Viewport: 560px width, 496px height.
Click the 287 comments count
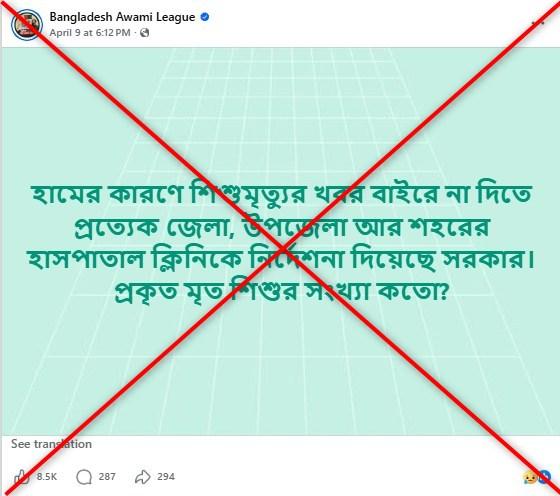coord(107,477)
